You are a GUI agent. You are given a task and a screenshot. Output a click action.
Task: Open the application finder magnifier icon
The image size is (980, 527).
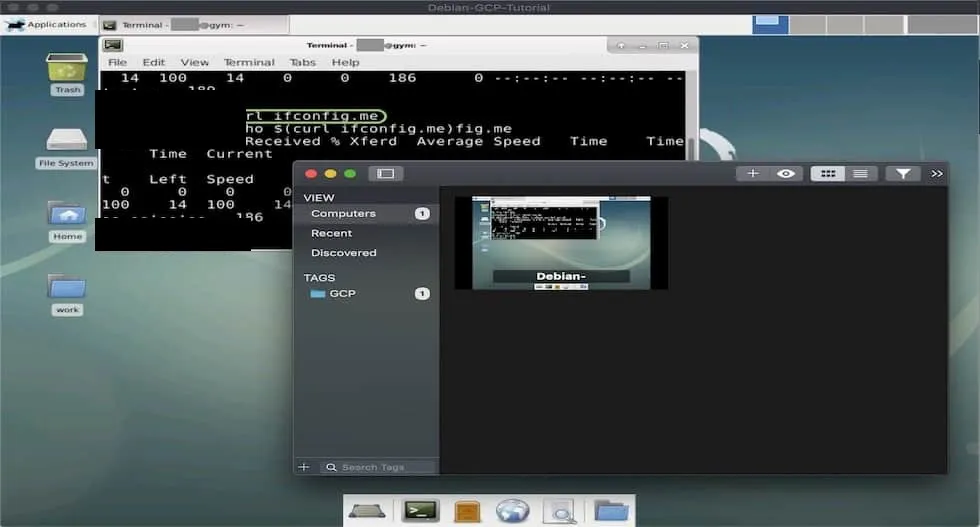[559, 511]
